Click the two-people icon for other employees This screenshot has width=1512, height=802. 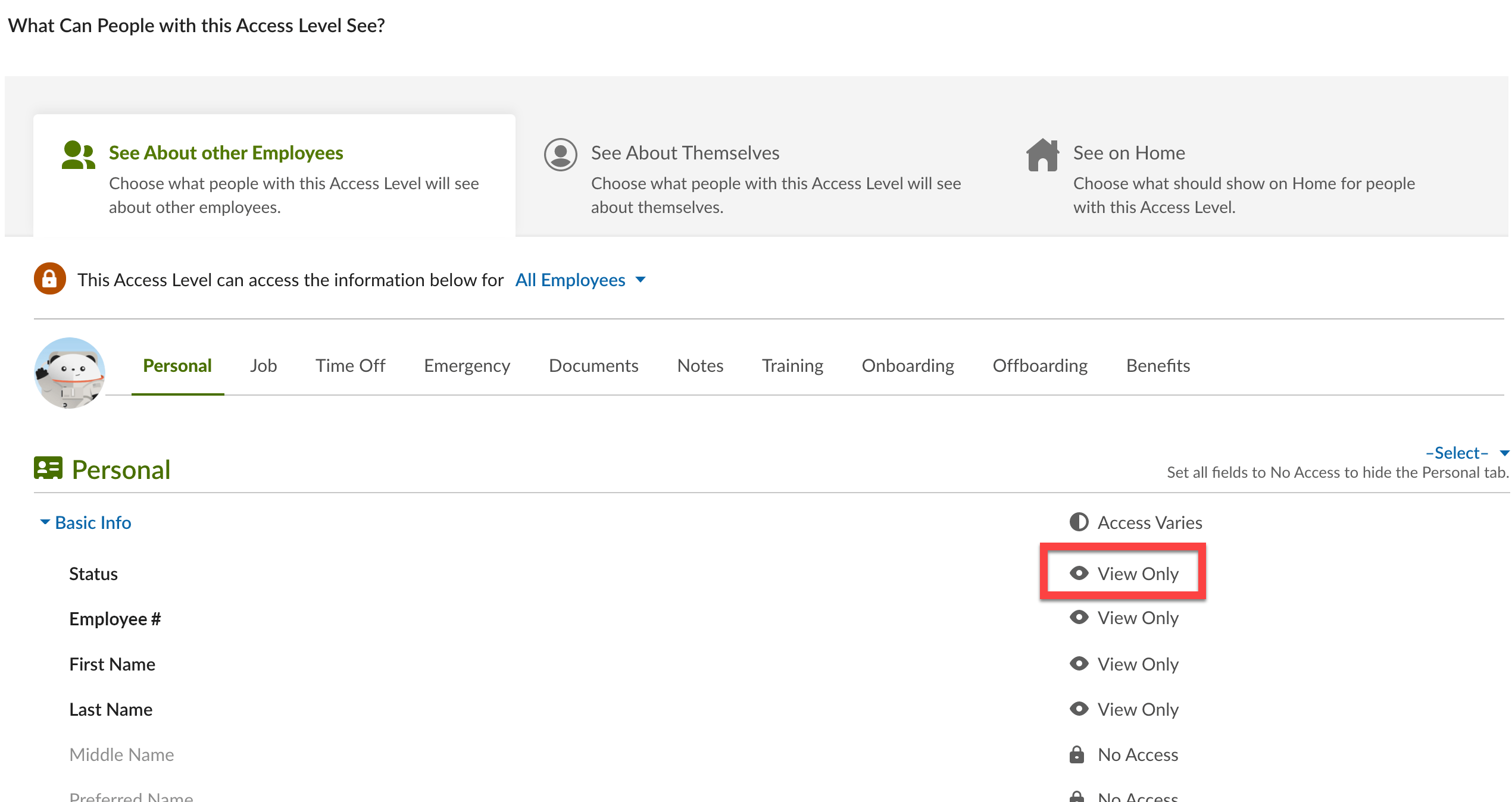pyautogui.click(x=79, y=155)
